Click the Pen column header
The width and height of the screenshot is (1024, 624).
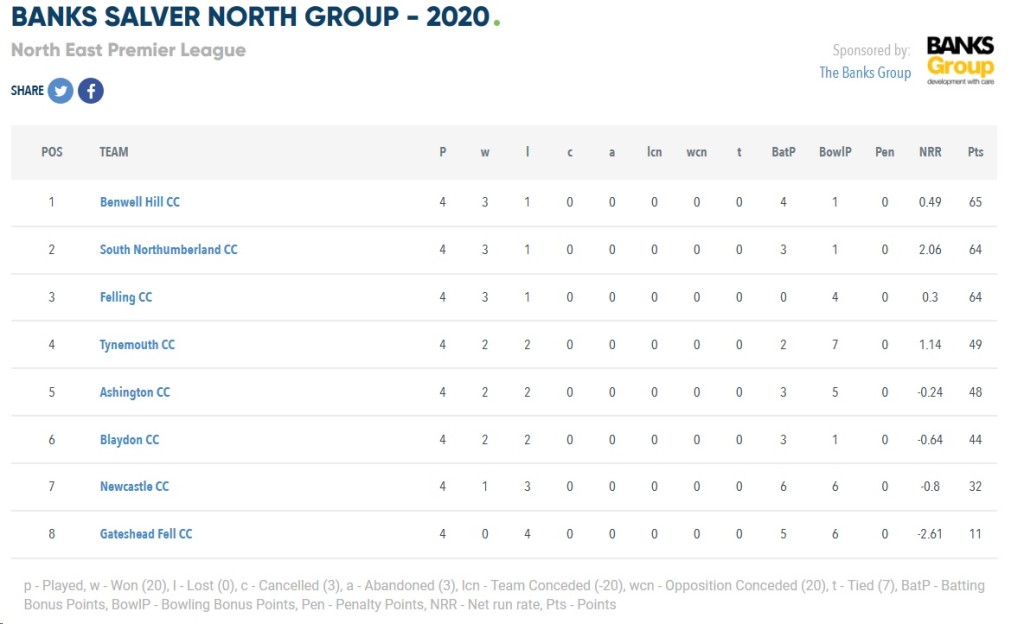pos(884,152)
